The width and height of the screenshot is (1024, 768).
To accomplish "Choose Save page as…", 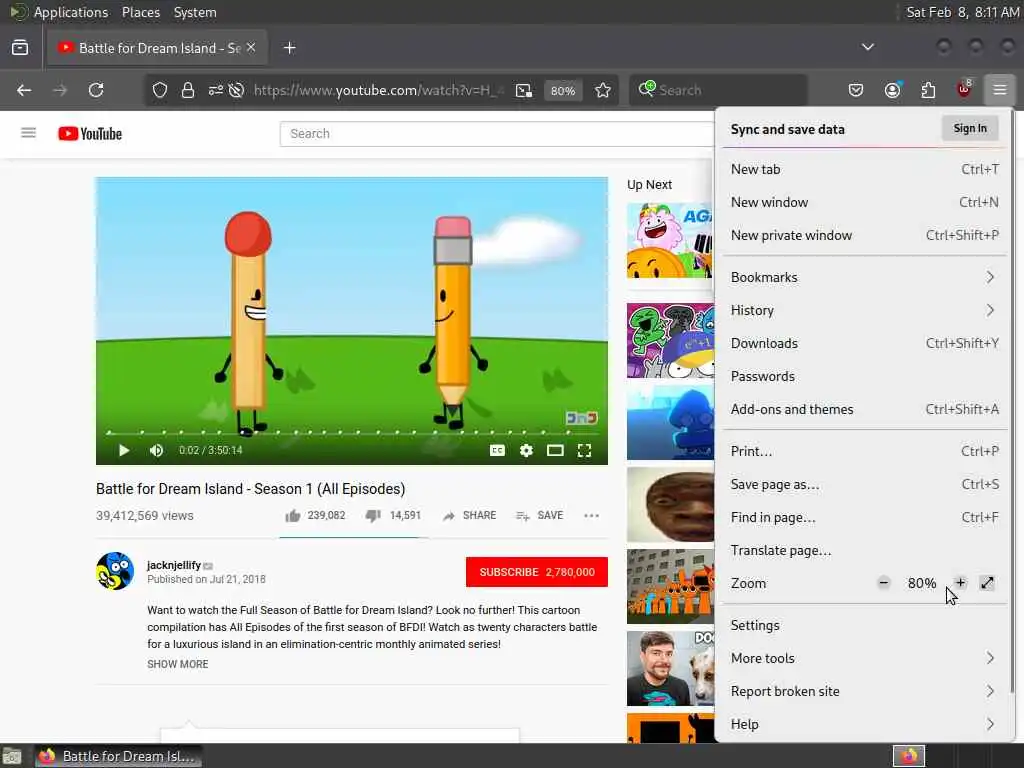I will [865, 485].
